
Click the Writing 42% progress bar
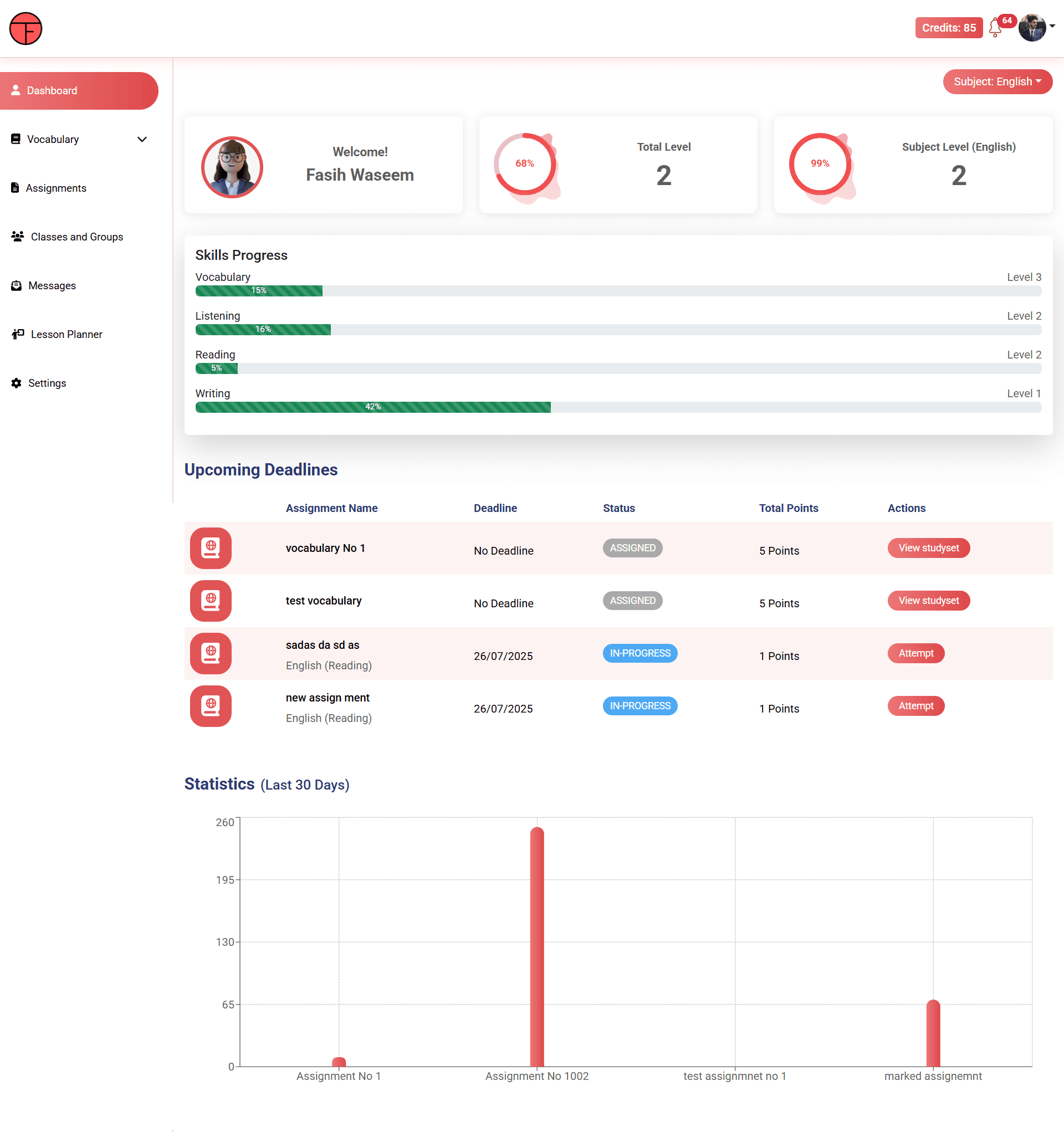(372, 407)
